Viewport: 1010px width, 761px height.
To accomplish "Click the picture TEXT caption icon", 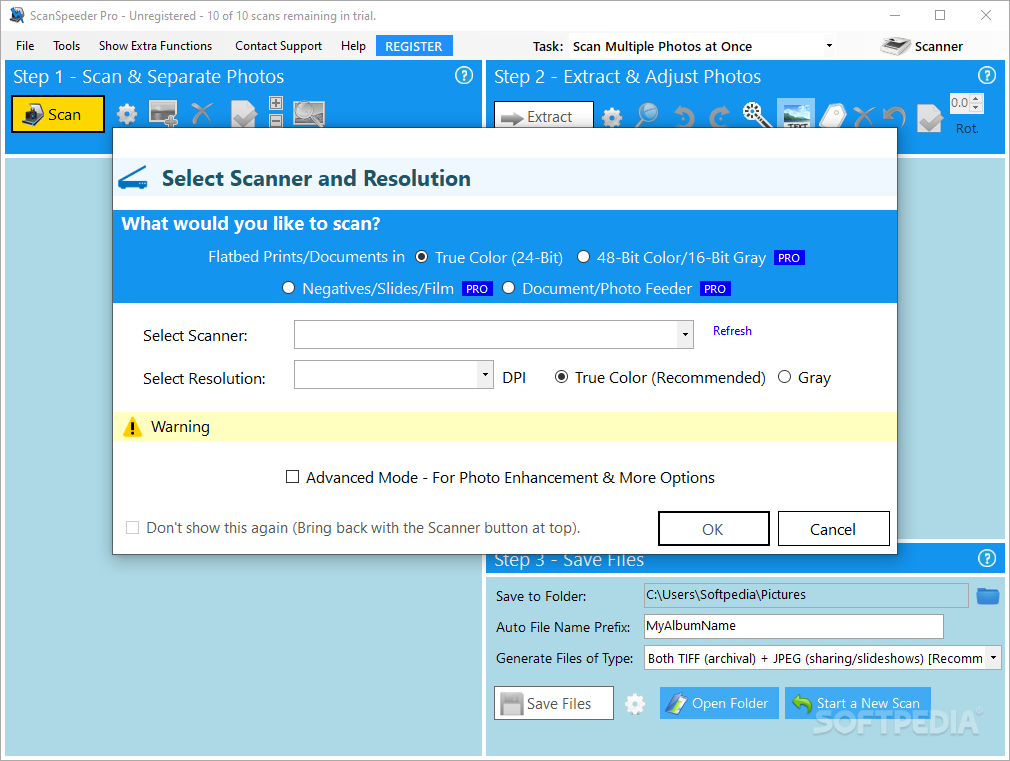I will 796,113.
